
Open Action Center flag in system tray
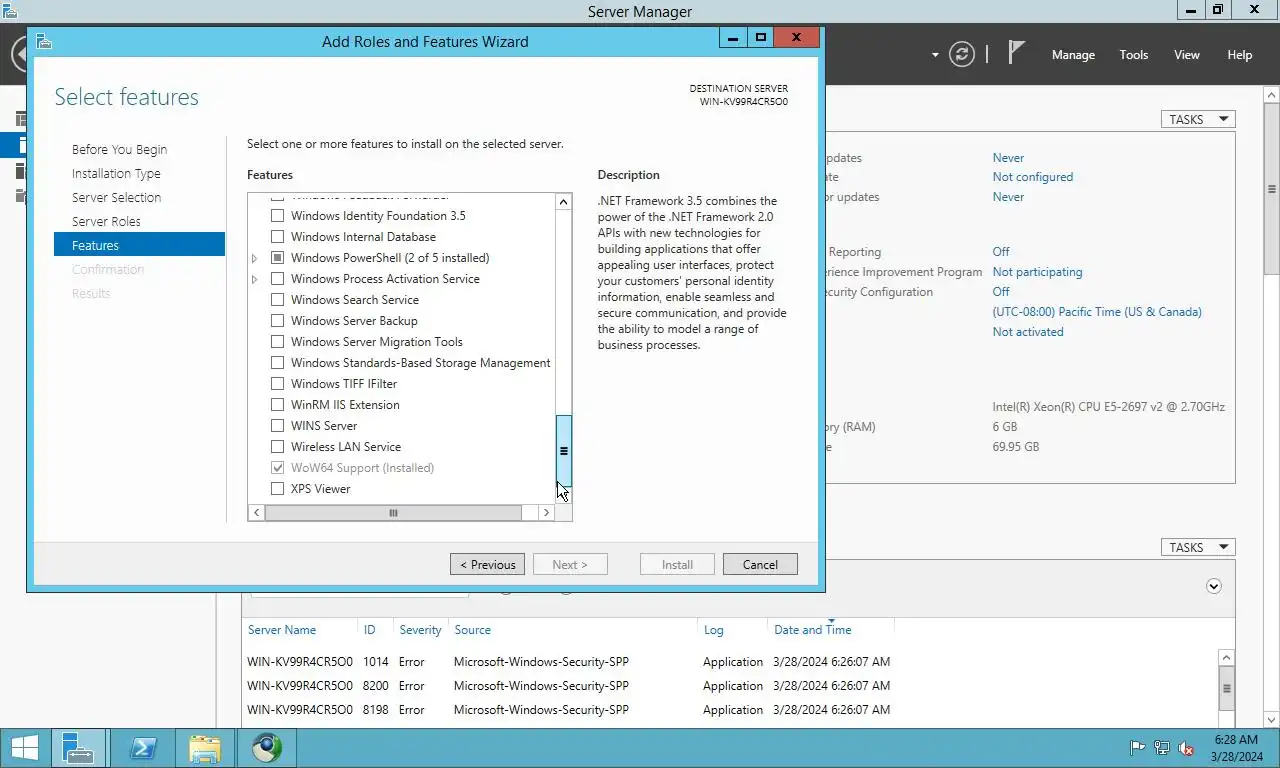point(1137,748)
